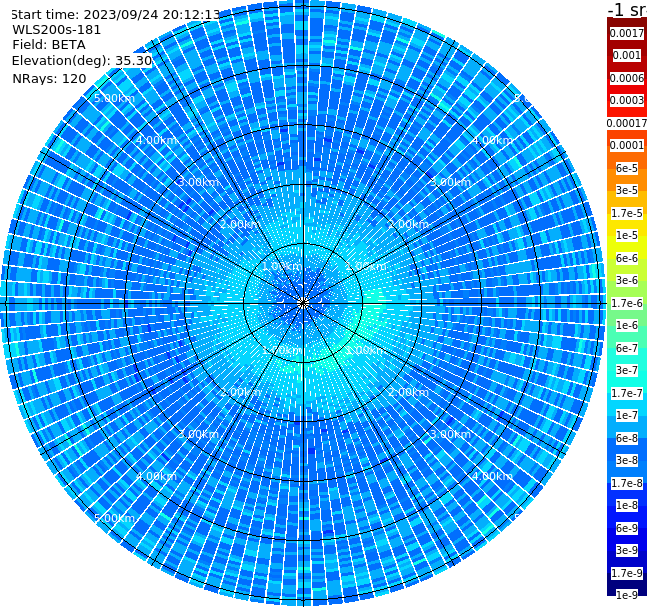647x607 pixels.
Task: Click the lower-left 5.00km range ring label
Action: (x=114, y=518)
